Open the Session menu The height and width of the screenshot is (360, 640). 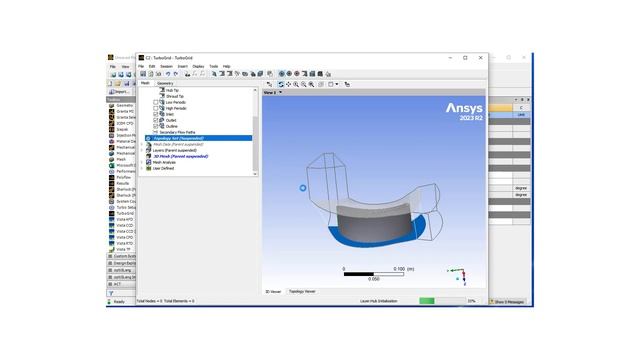click(166, 66)
